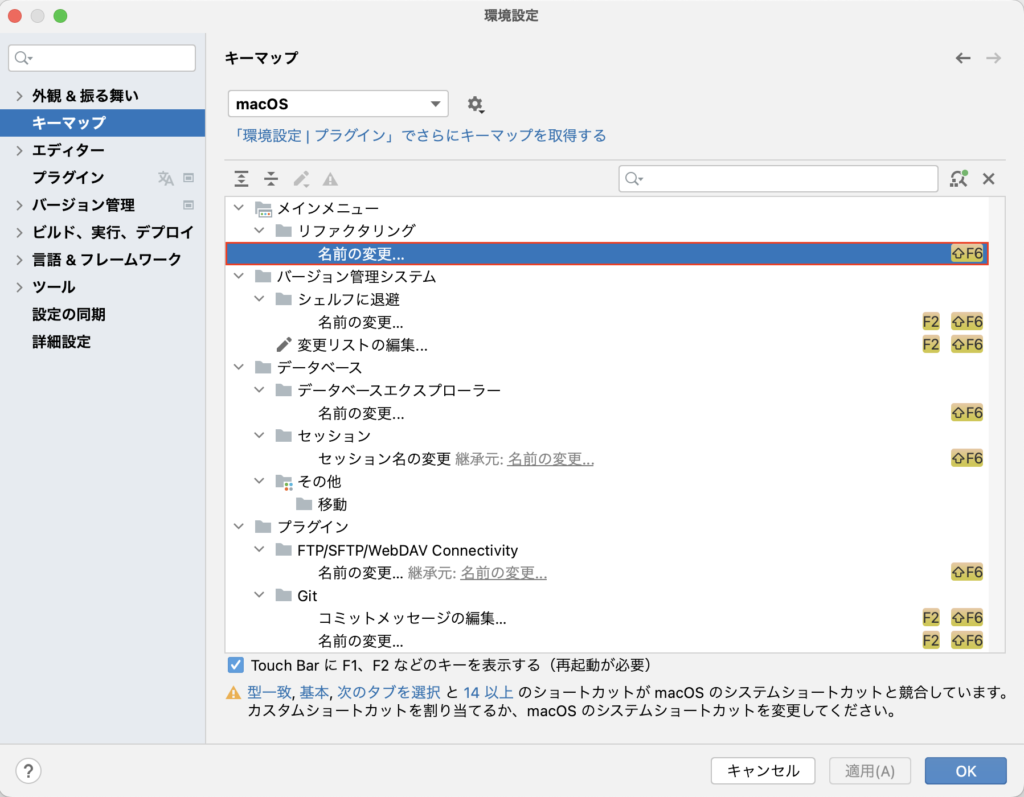
Task: Click the キャンセル button
Action: 763,771
